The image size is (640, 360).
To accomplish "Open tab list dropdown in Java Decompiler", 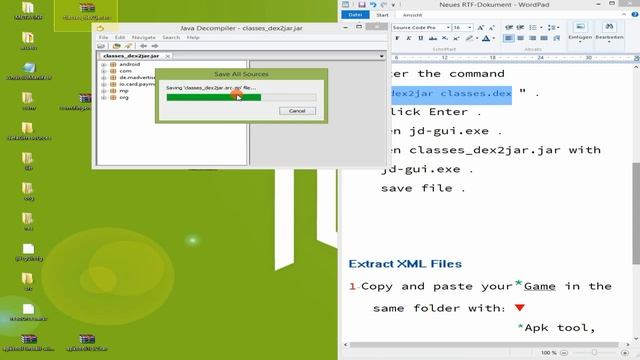I will (382, 56).
